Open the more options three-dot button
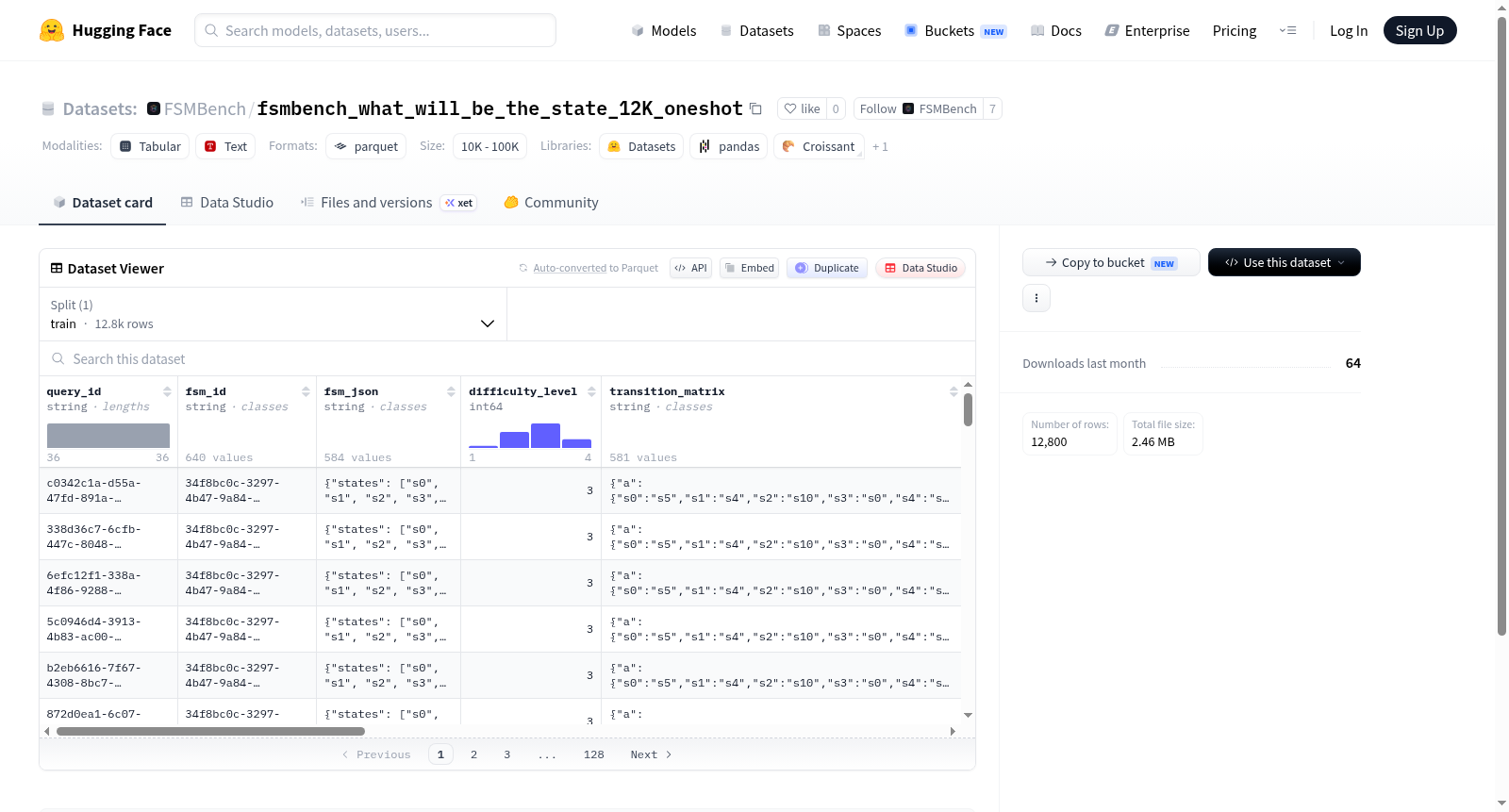The width and height of the screenshot is (1509, 812). point(1036,298)
